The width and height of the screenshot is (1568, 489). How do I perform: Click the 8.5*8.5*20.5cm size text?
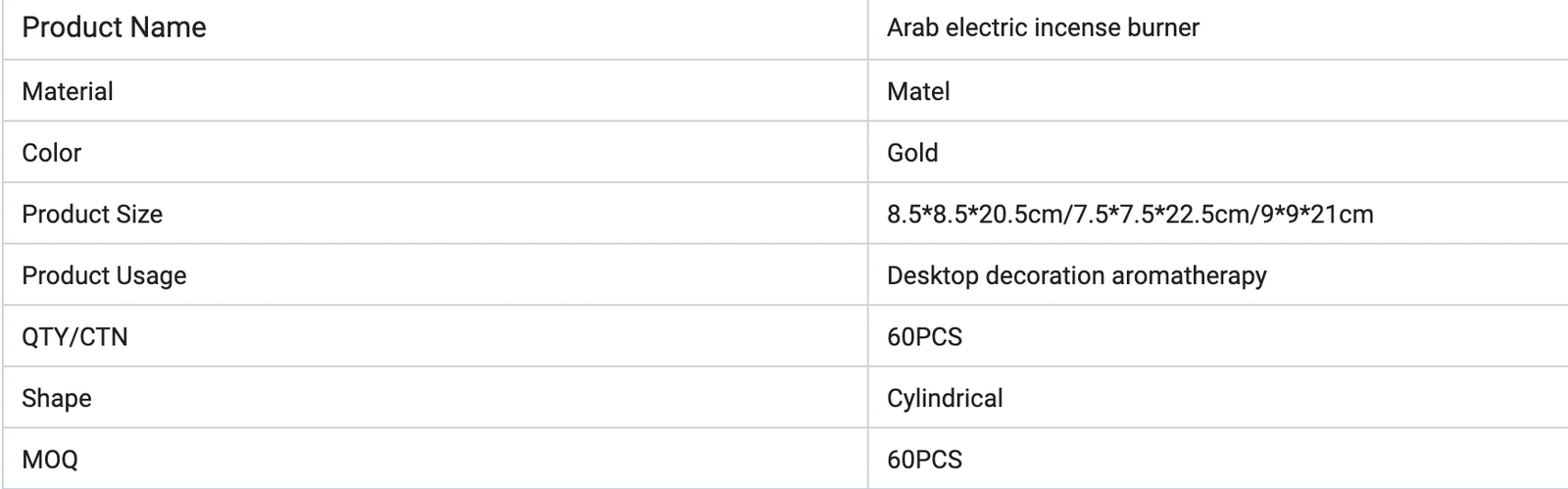coord(974,214)
